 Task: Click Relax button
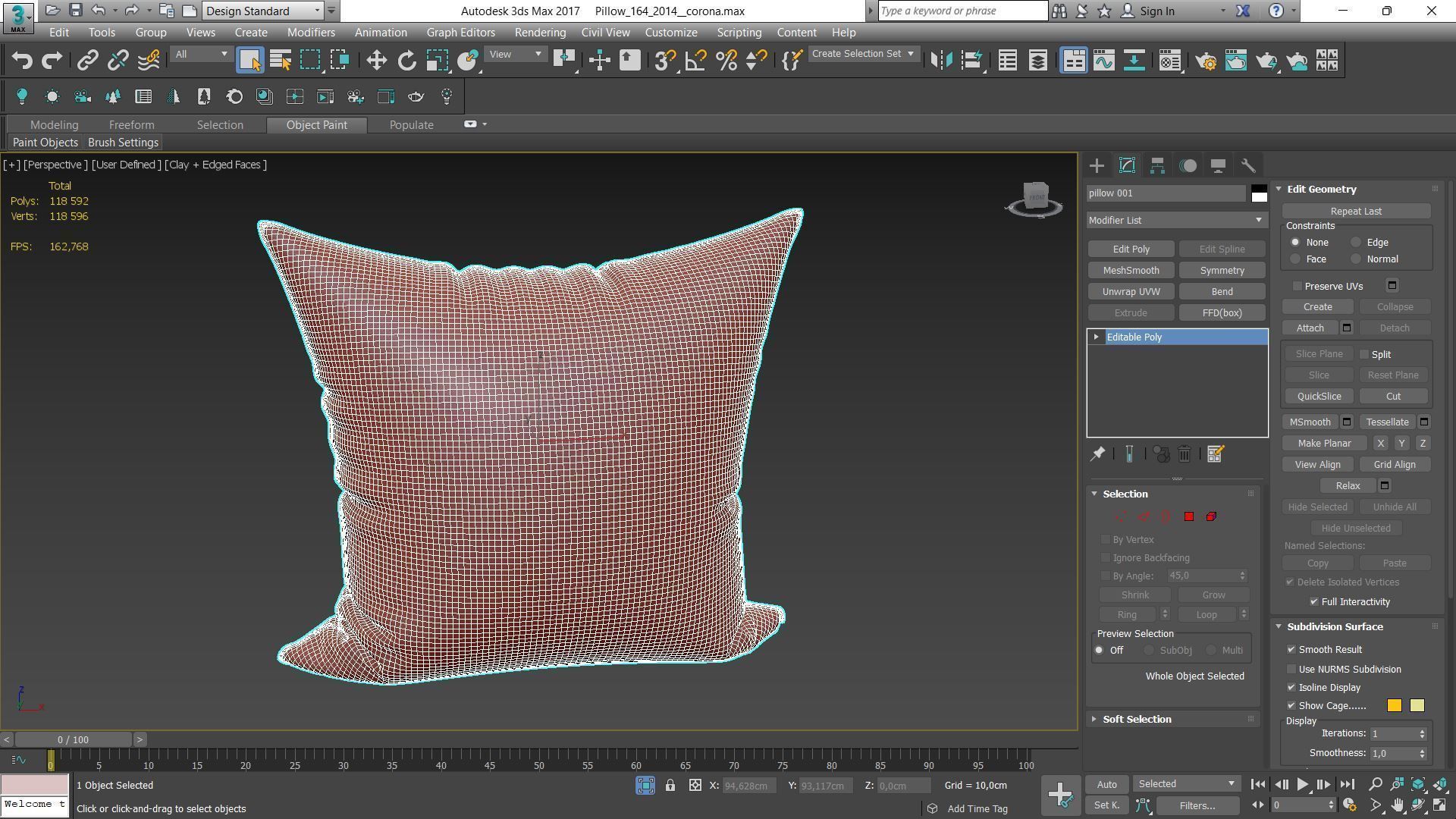point(1348,486)
